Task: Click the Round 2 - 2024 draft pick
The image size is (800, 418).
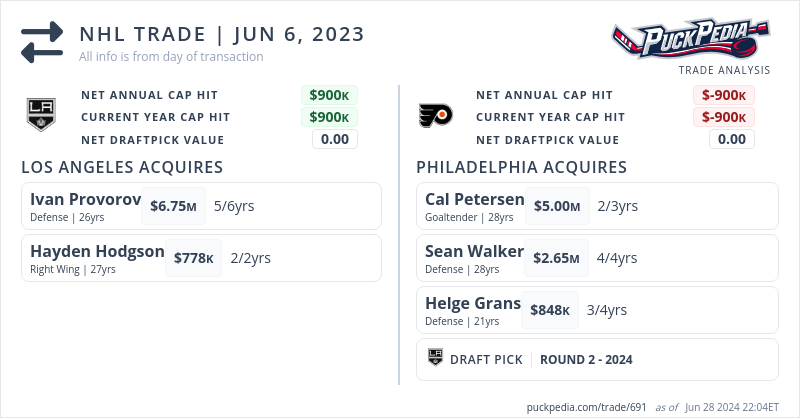Action: point(586,359)
